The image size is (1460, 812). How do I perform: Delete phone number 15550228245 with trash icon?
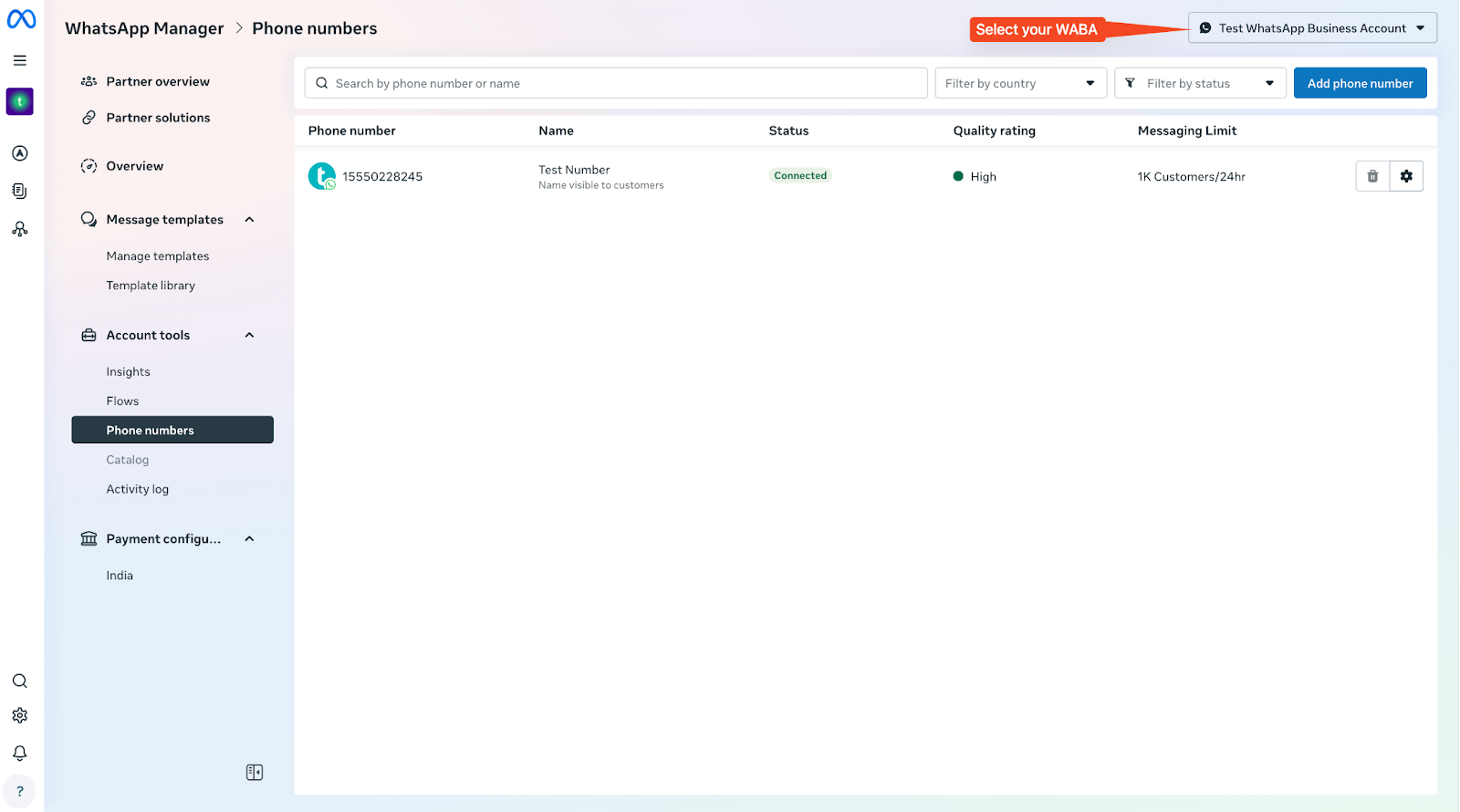(x=1372, y=176)
